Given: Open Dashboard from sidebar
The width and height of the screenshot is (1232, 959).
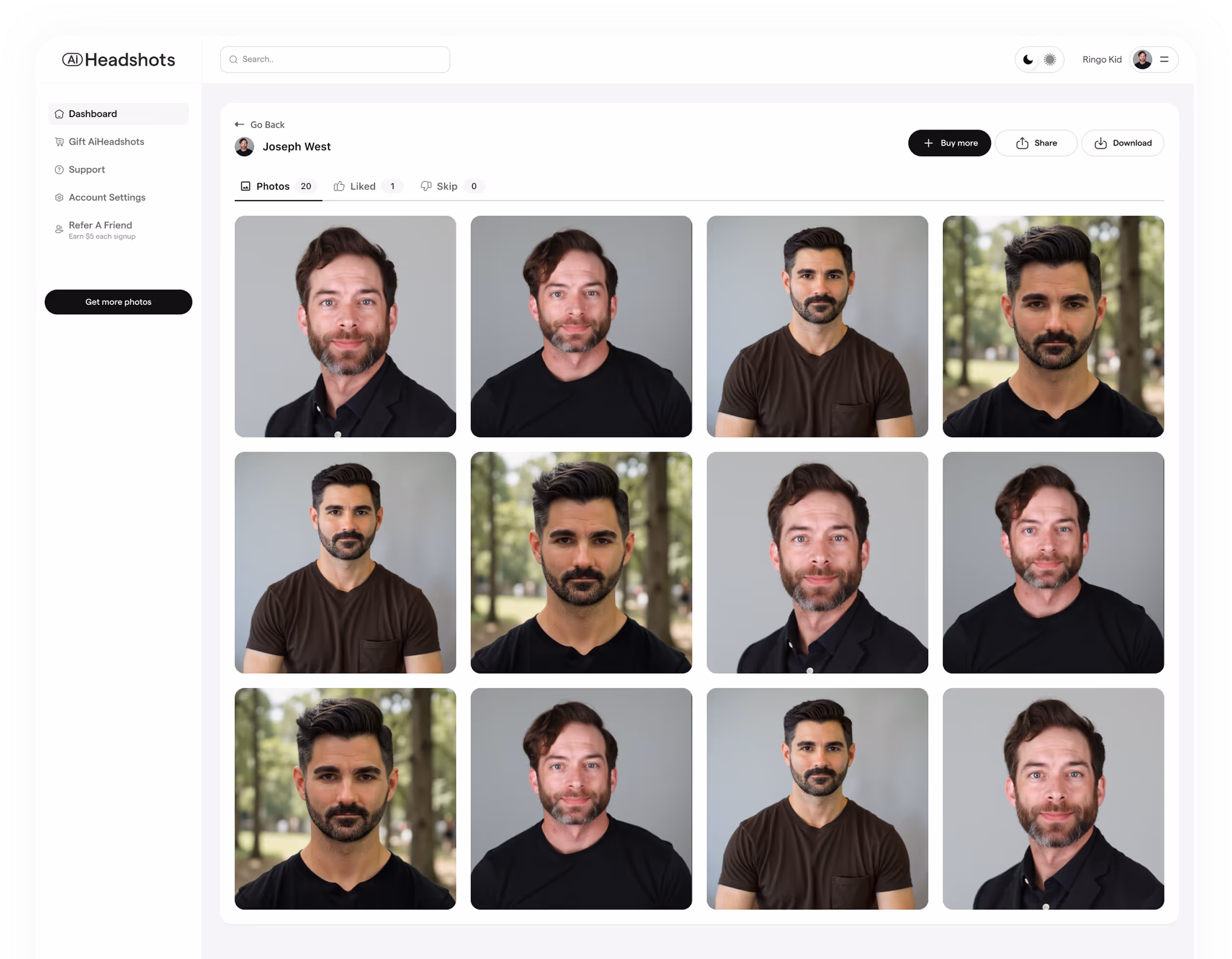Looking at the screenshot, I should (93, 114).
